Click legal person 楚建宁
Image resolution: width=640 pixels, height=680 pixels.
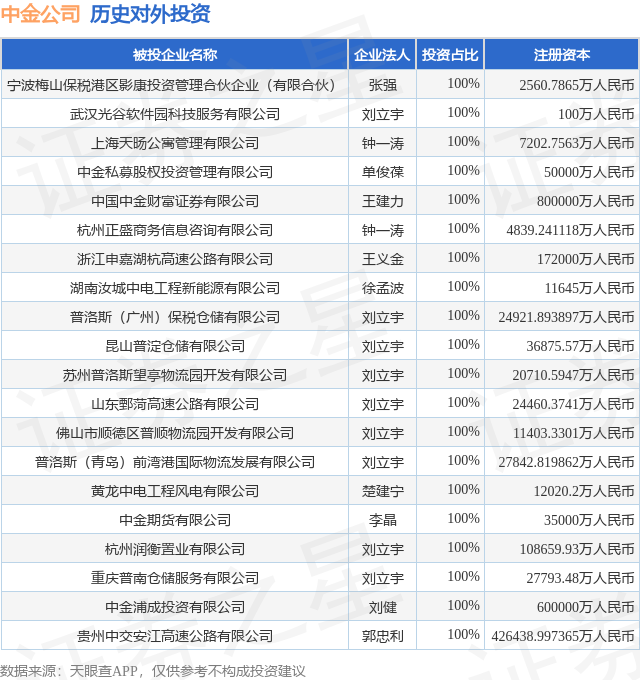click(382, 491)
